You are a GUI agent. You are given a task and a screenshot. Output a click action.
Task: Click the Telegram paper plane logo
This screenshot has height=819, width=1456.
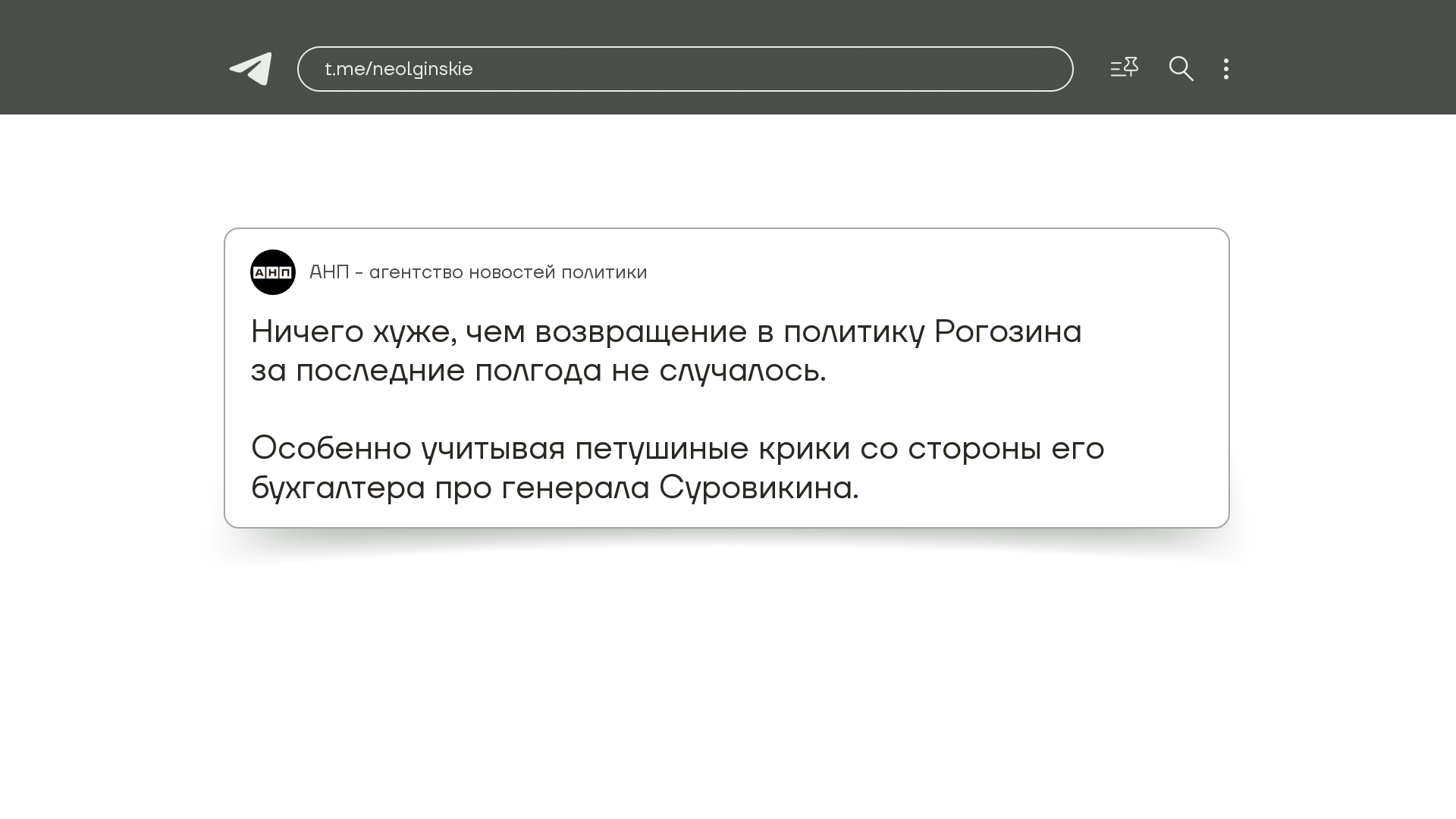251,69
